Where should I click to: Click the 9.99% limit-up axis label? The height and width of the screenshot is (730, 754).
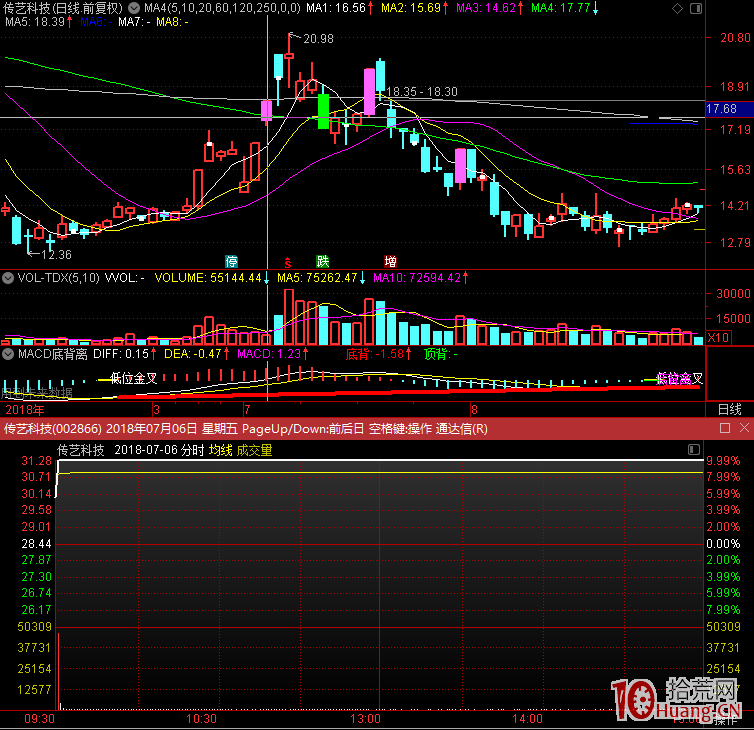click(723, 461)
